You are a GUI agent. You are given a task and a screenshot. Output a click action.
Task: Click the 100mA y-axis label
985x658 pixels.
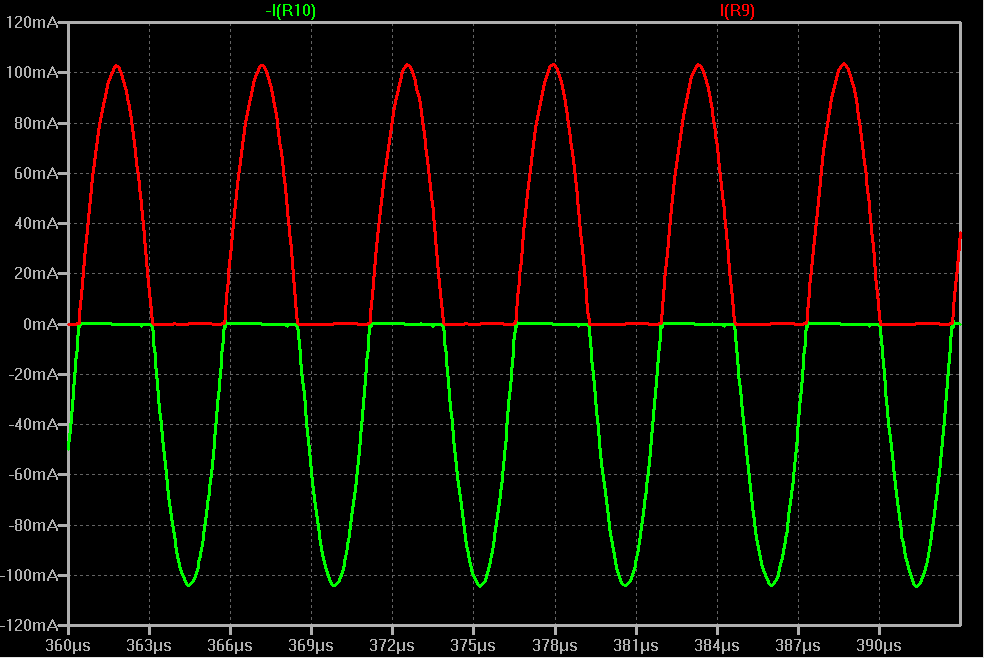point(31,73)
